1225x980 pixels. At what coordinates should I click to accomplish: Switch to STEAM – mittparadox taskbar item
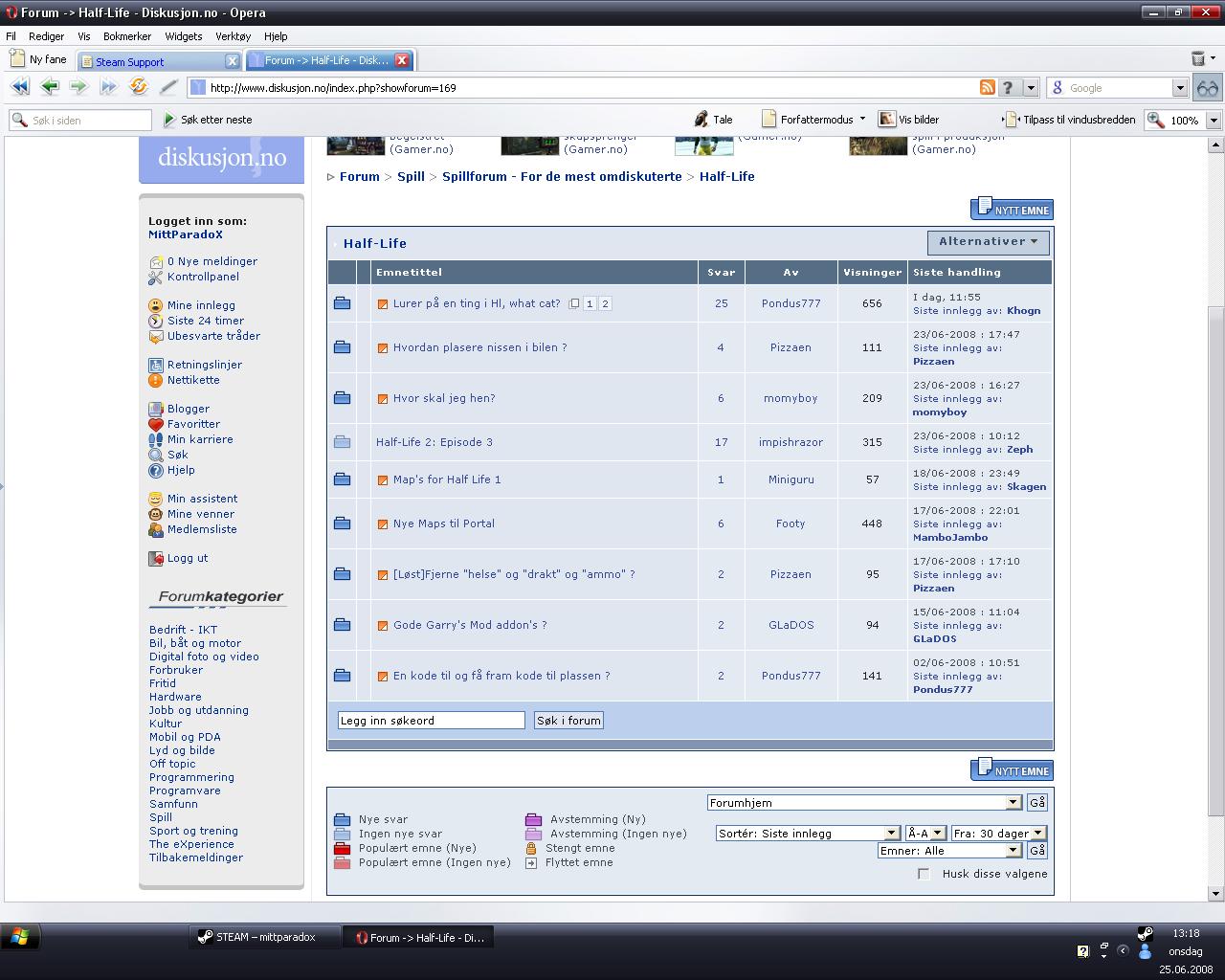266,937
